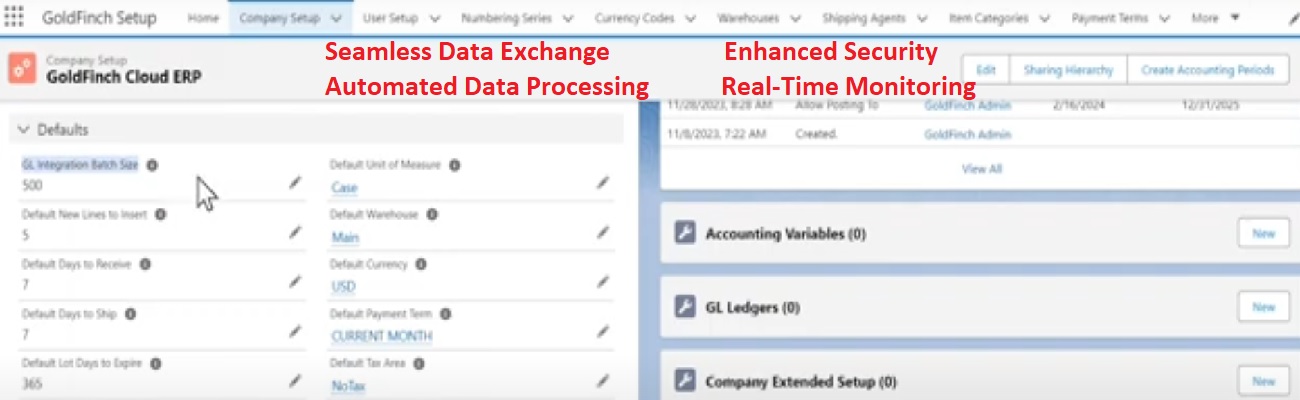Edit Default Payment Term pencil icon
Viewport: 1300px width, 400px height.
[x=603, y=331]
